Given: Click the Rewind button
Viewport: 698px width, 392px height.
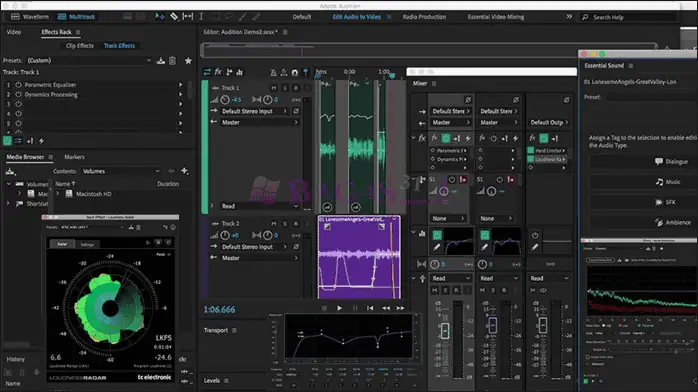Looking at the screenshot, I should coord(386,308).
